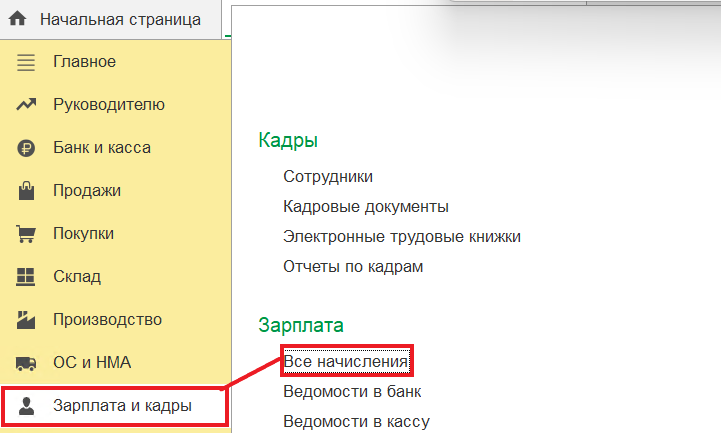Open Электронные трудовые книжки
Screen dimensions: 721x433
click(402, 237)
